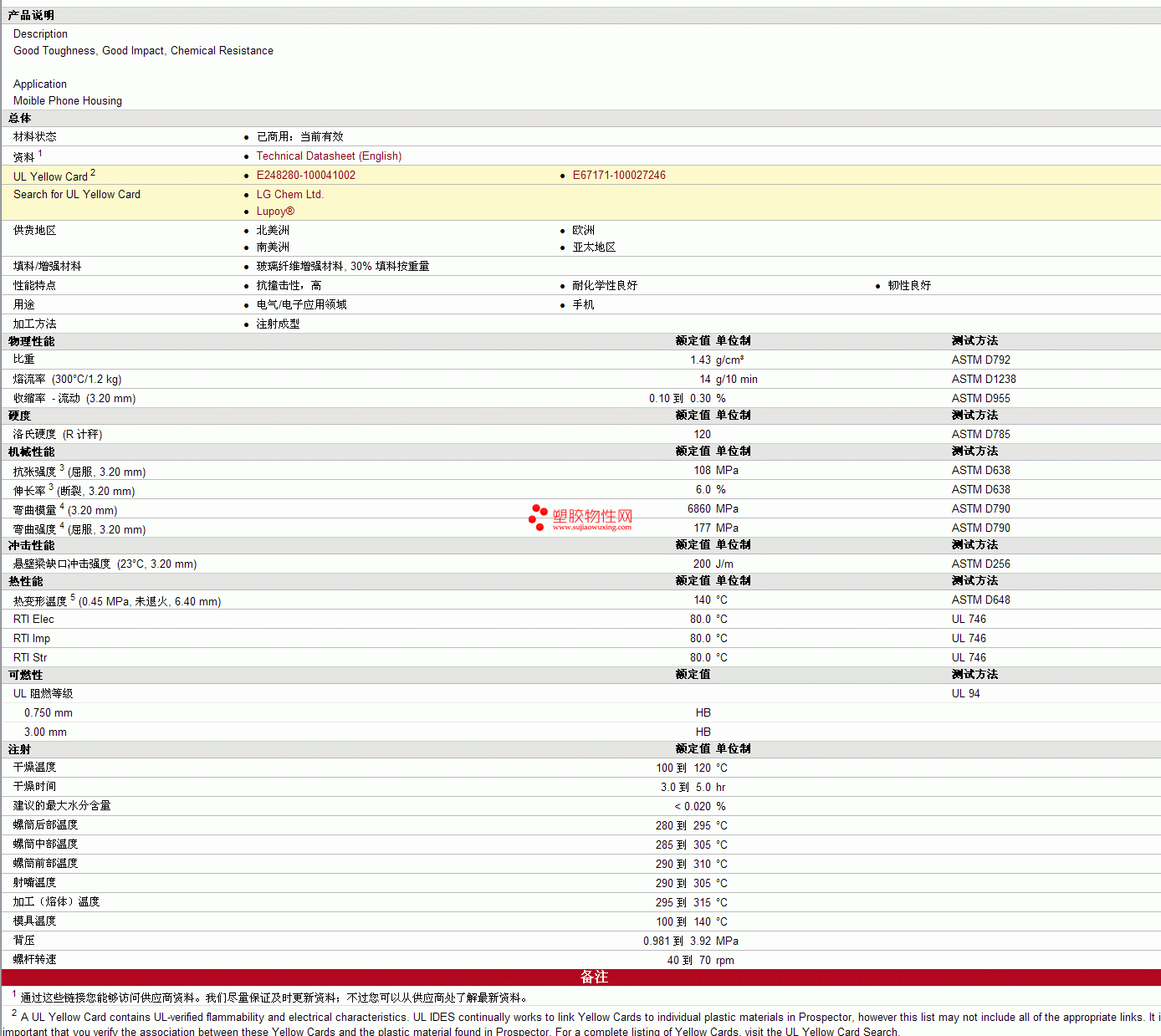Image resolution: width=1161 pixels, height=1036 pixels.
Task: Click footnote 1 beside 资料 label
Action: pos(40,154)
